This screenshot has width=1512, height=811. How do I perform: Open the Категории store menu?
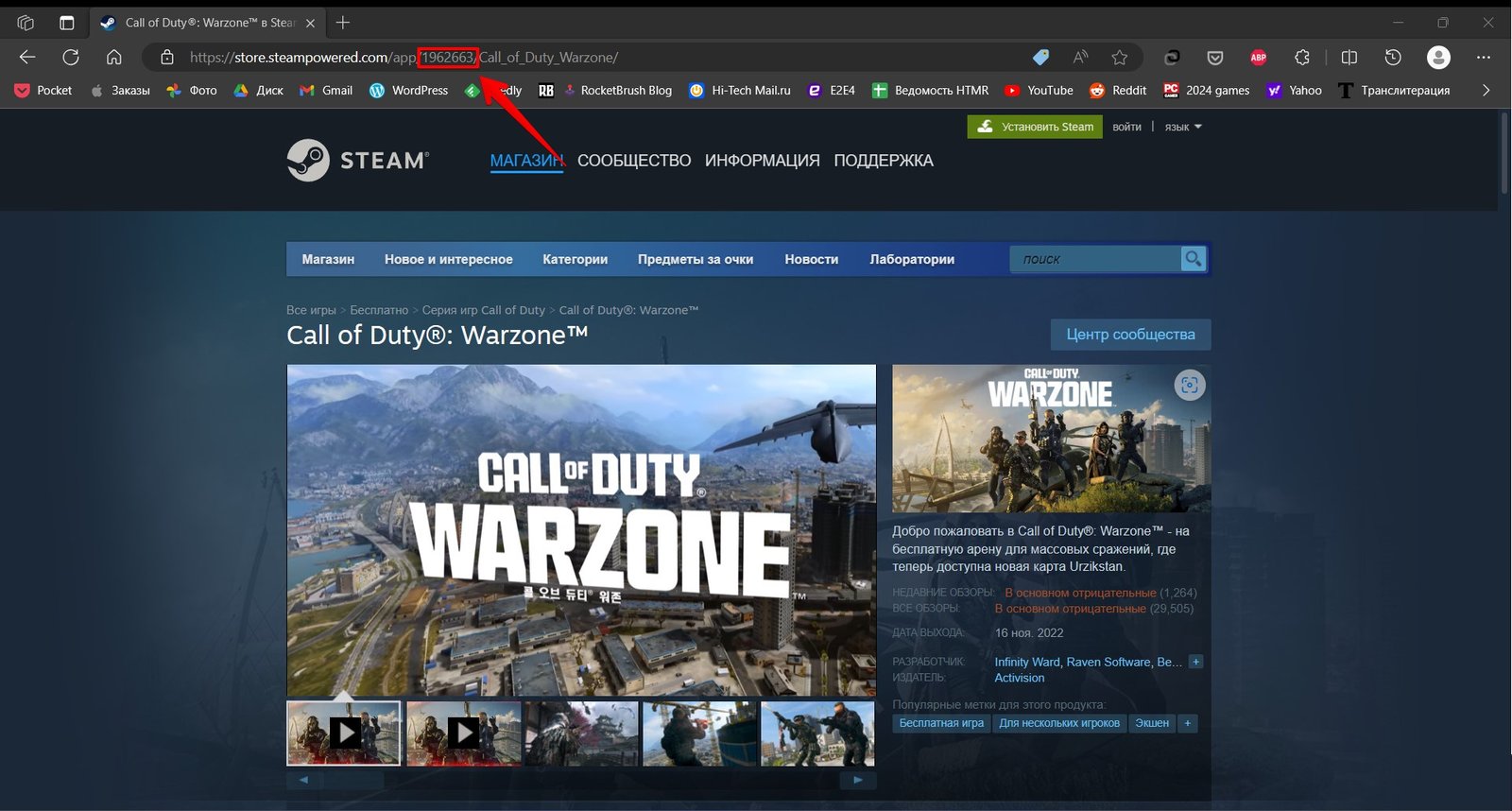point(575,259)
